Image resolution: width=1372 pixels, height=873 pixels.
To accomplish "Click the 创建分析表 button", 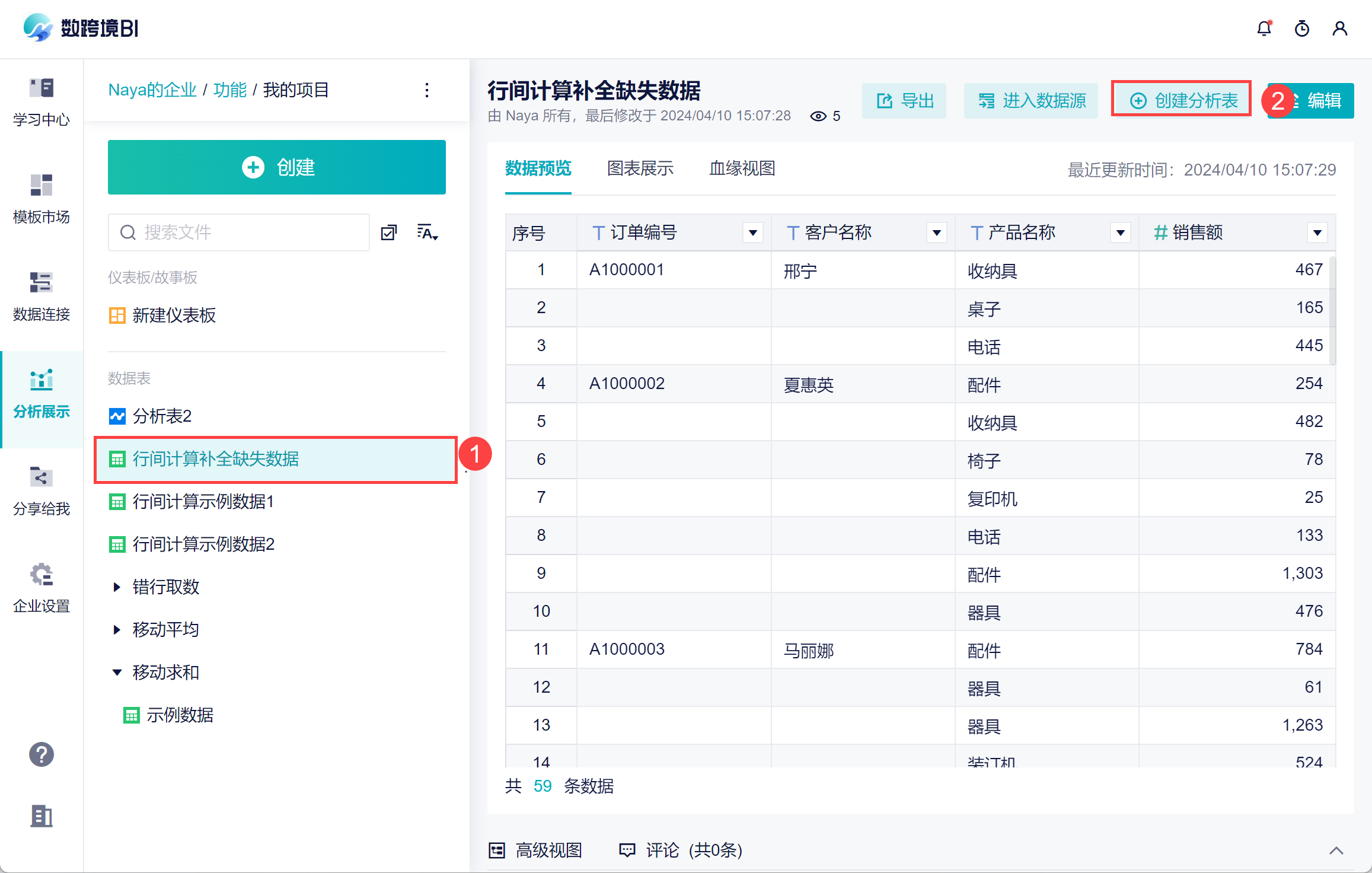I will (x=1183, y=100).
